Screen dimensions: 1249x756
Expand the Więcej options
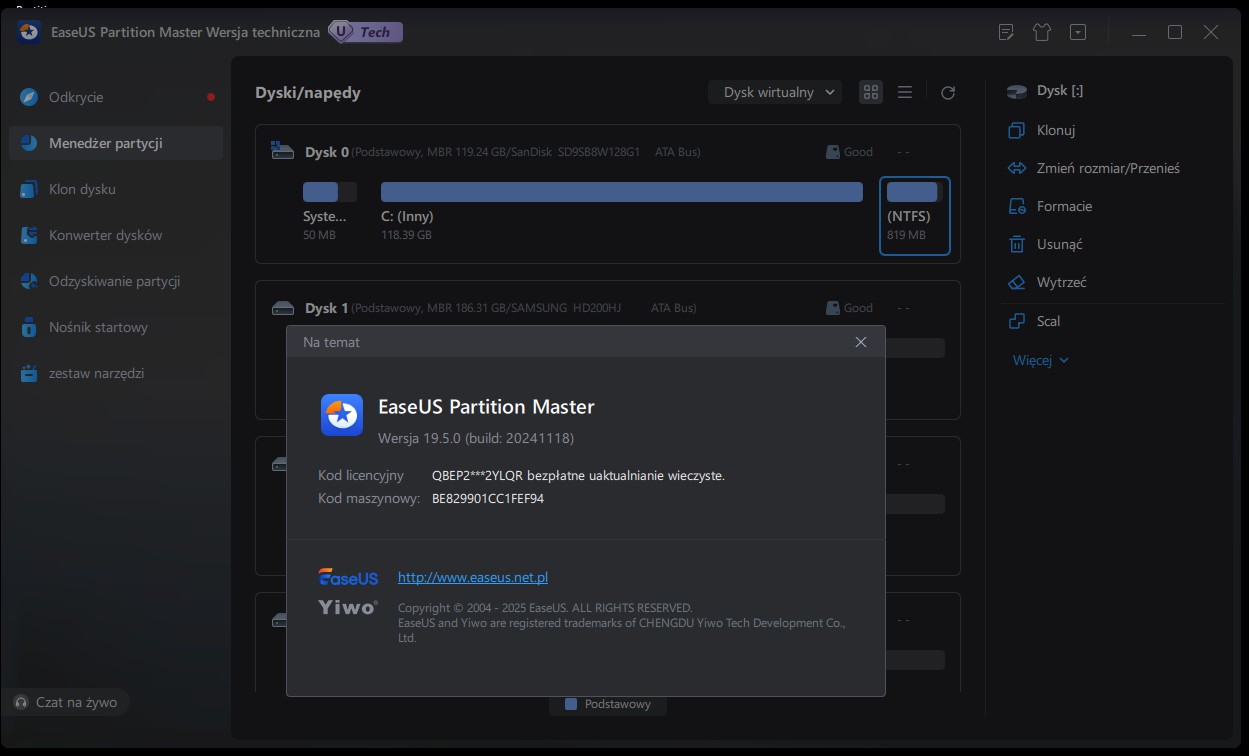pos(1040,360)
